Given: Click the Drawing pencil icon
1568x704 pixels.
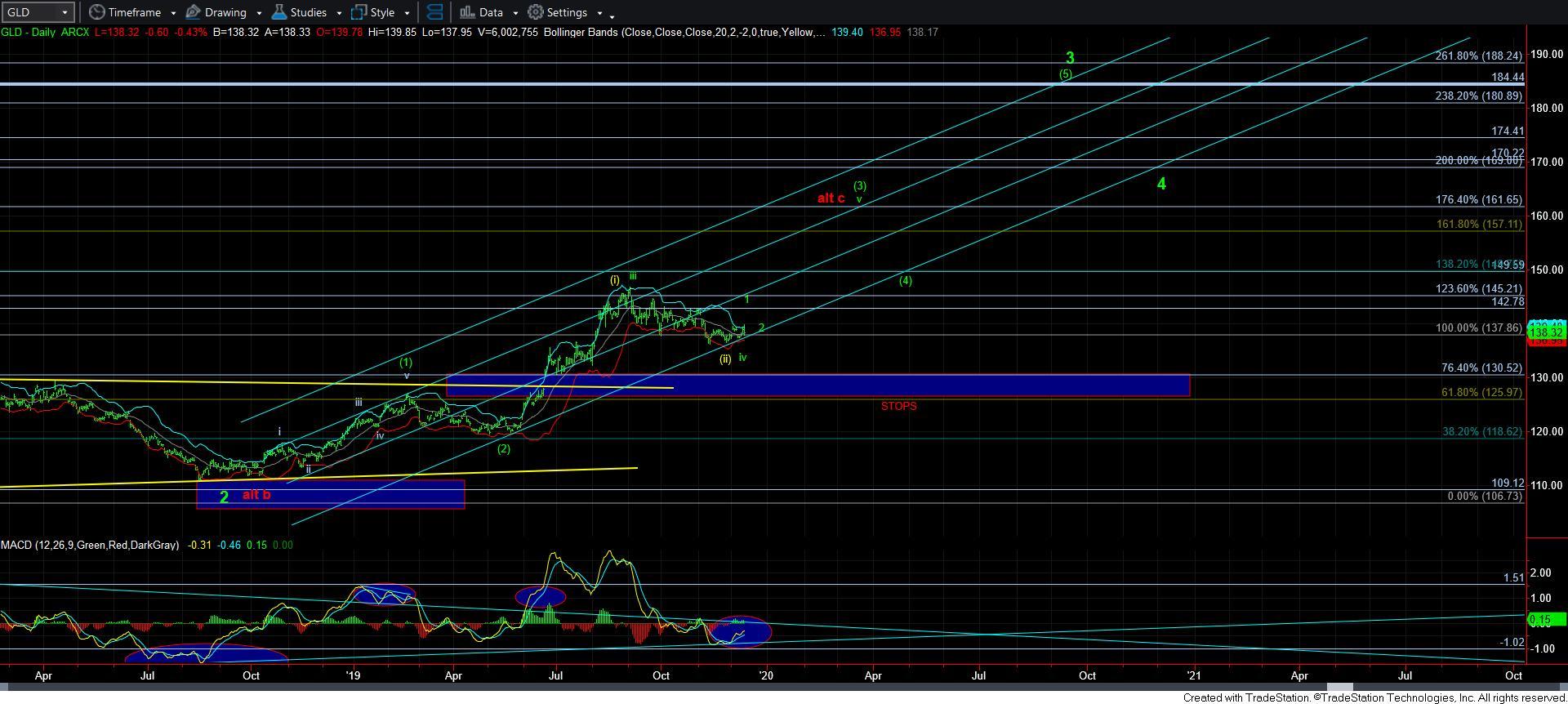Looking at the screenshot, I should tap(194, 12).
